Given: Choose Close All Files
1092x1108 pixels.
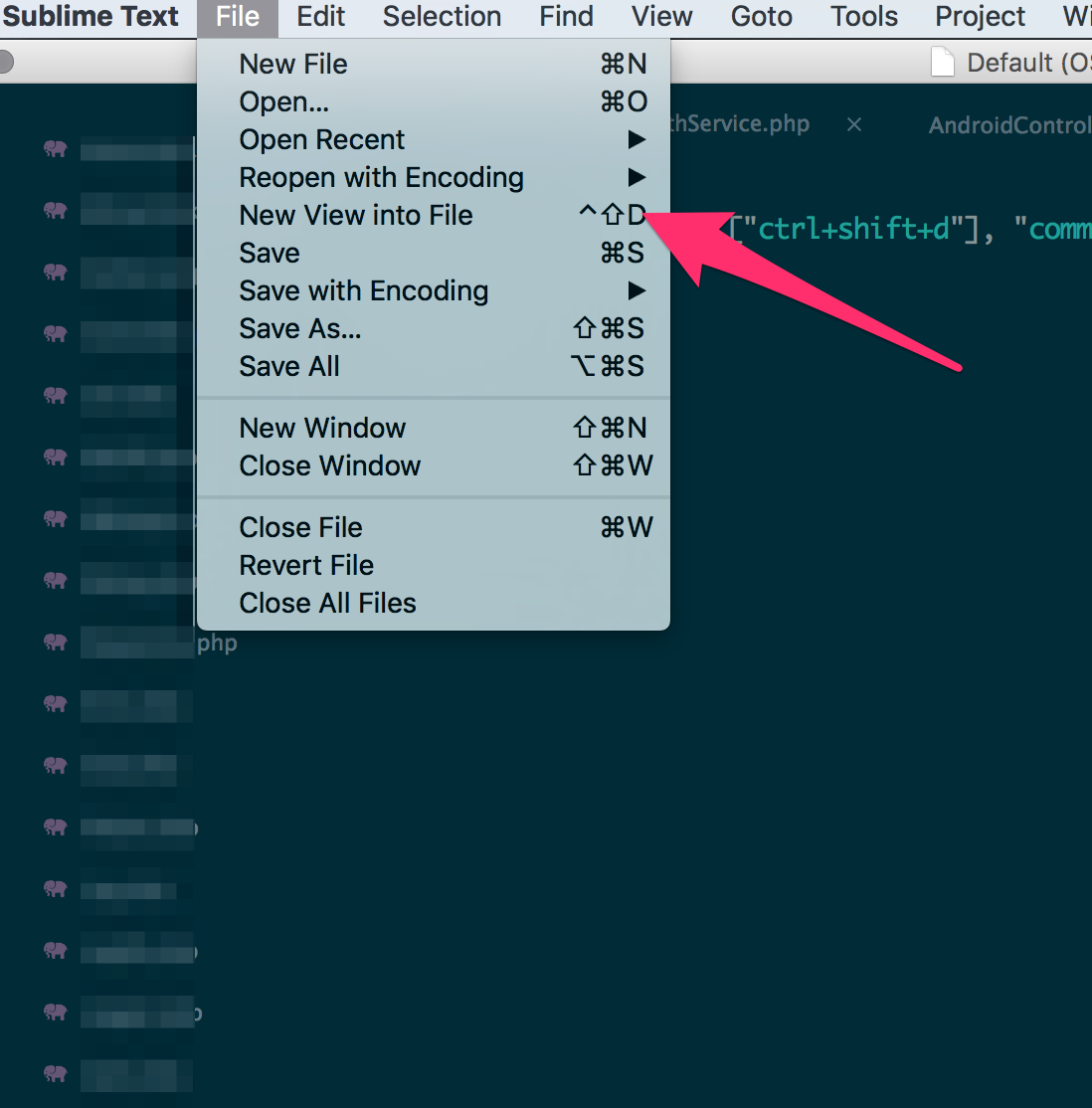Looking at the screenshot, I should click(x=434, y=604).
